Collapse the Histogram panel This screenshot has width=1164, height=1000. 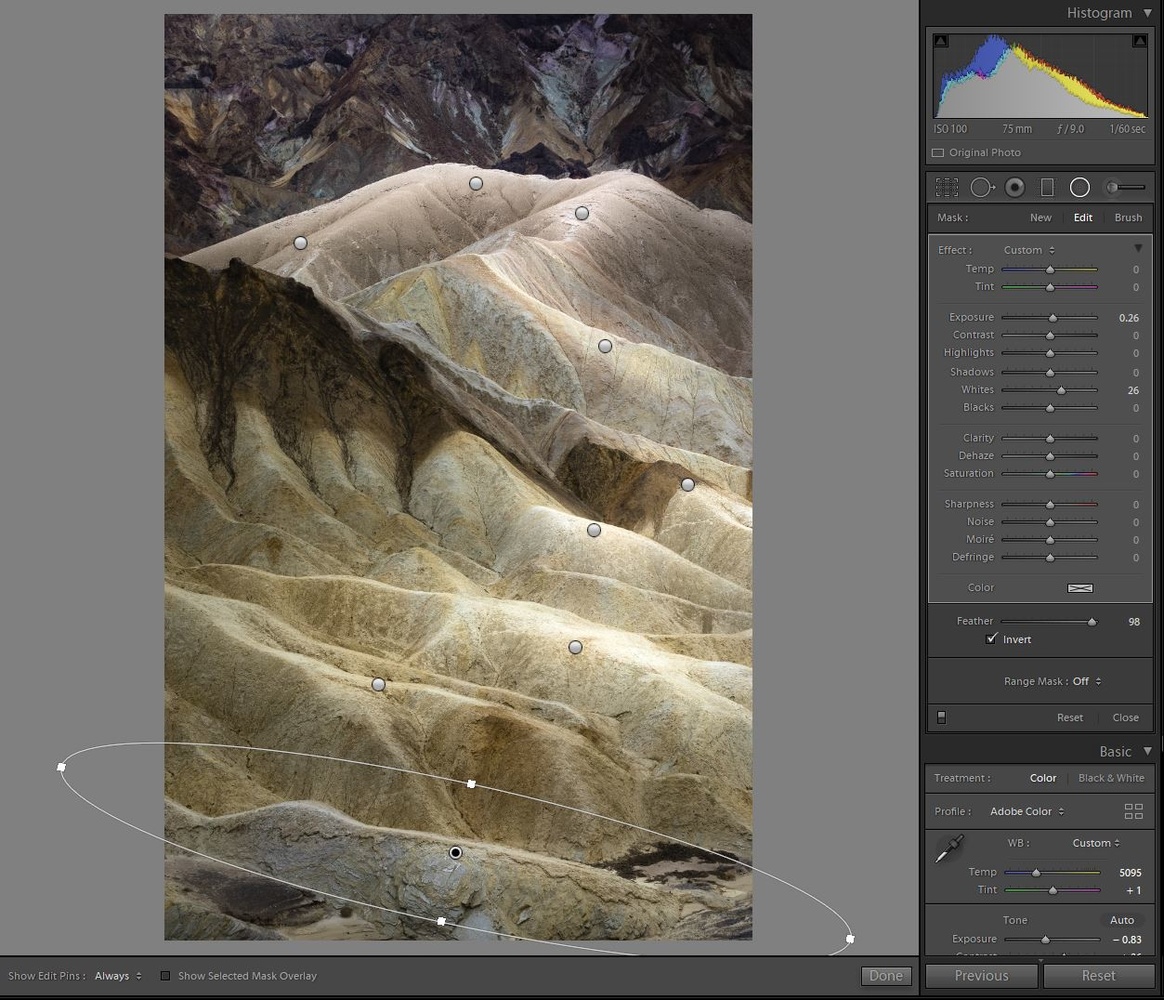[x=1146, y=13]
